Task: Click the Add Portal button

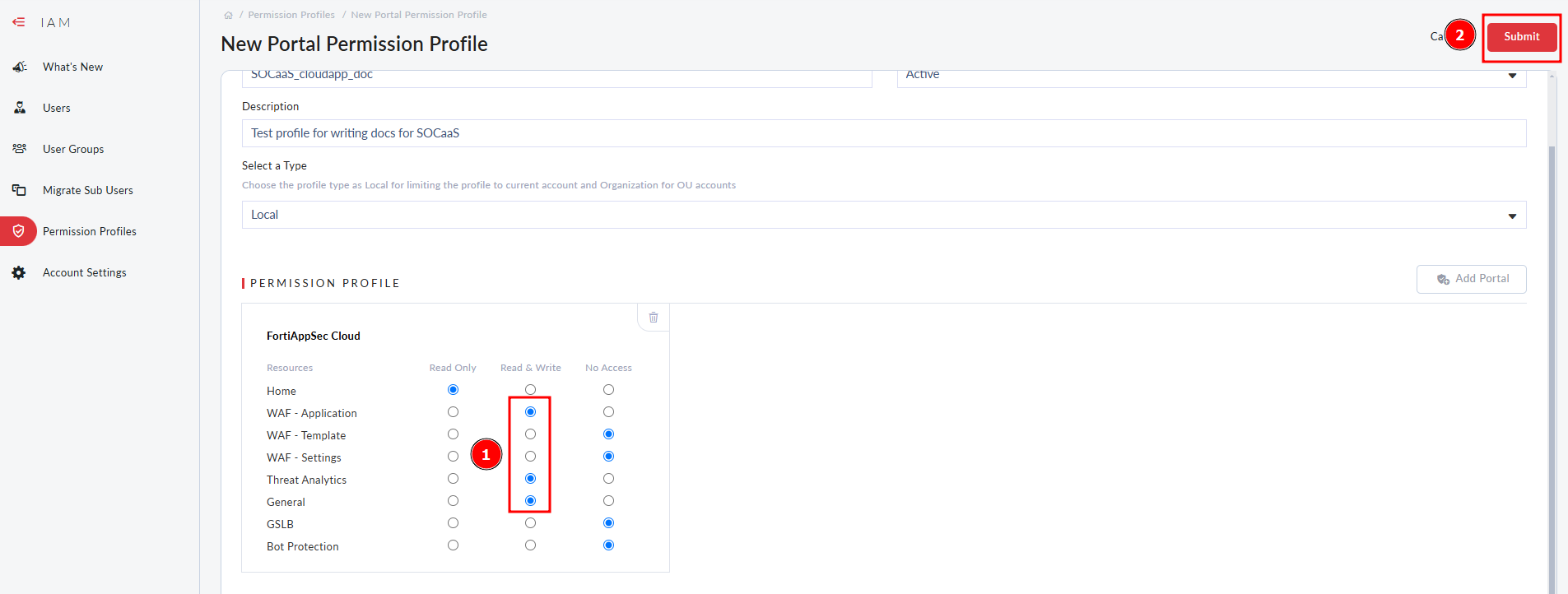Action: pyautogui.click(x=1471, y=279)
